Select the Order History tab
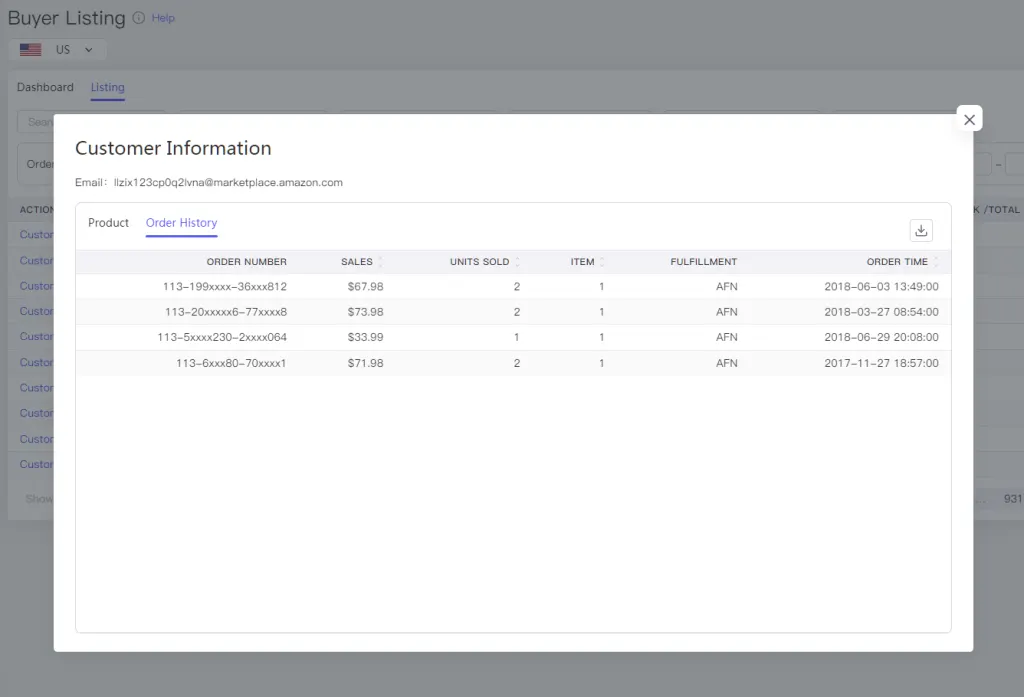Screen dimensions: 1024x697 click(181, 223)
